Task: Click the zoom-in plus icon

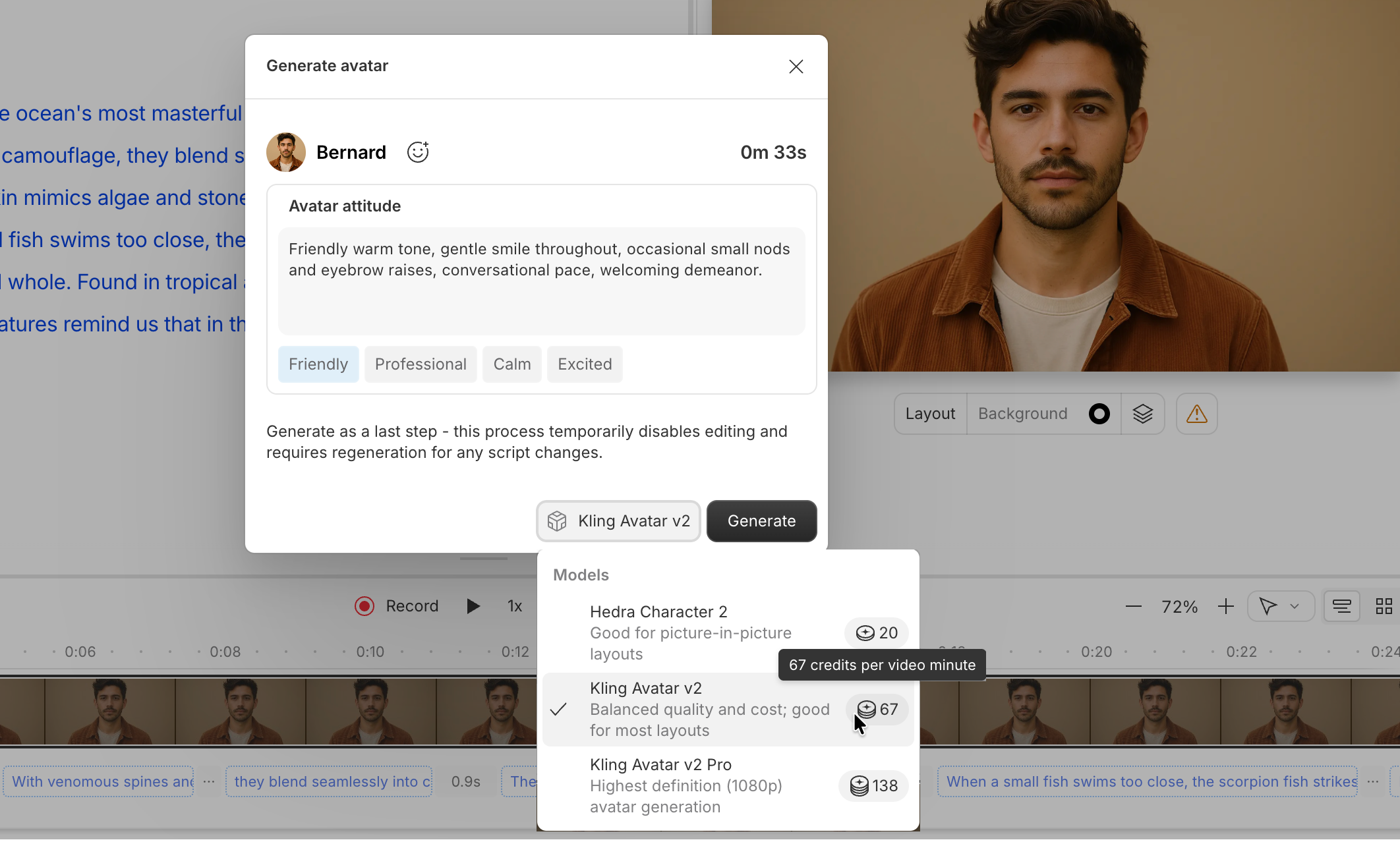Action: (x=1225, y=606)
